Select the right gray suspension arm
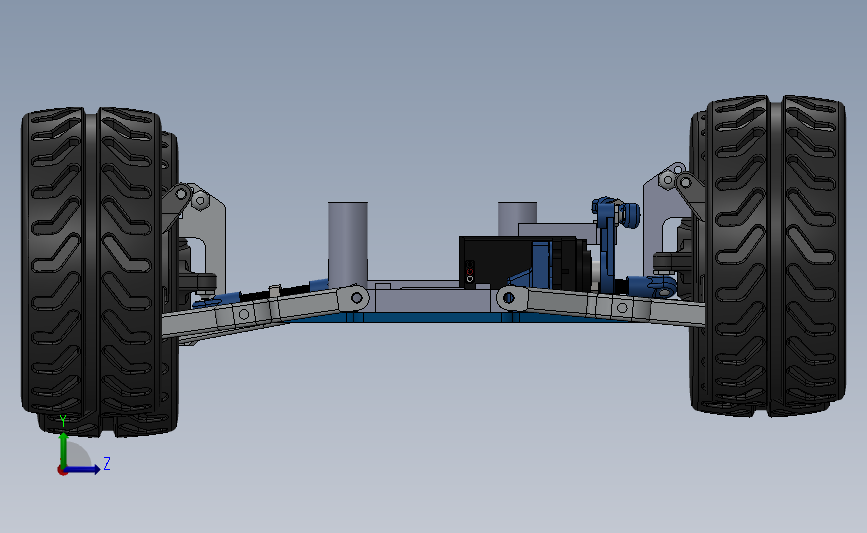Image resolution: width=867 pixels, height=533 pixels. click(600, 305)
